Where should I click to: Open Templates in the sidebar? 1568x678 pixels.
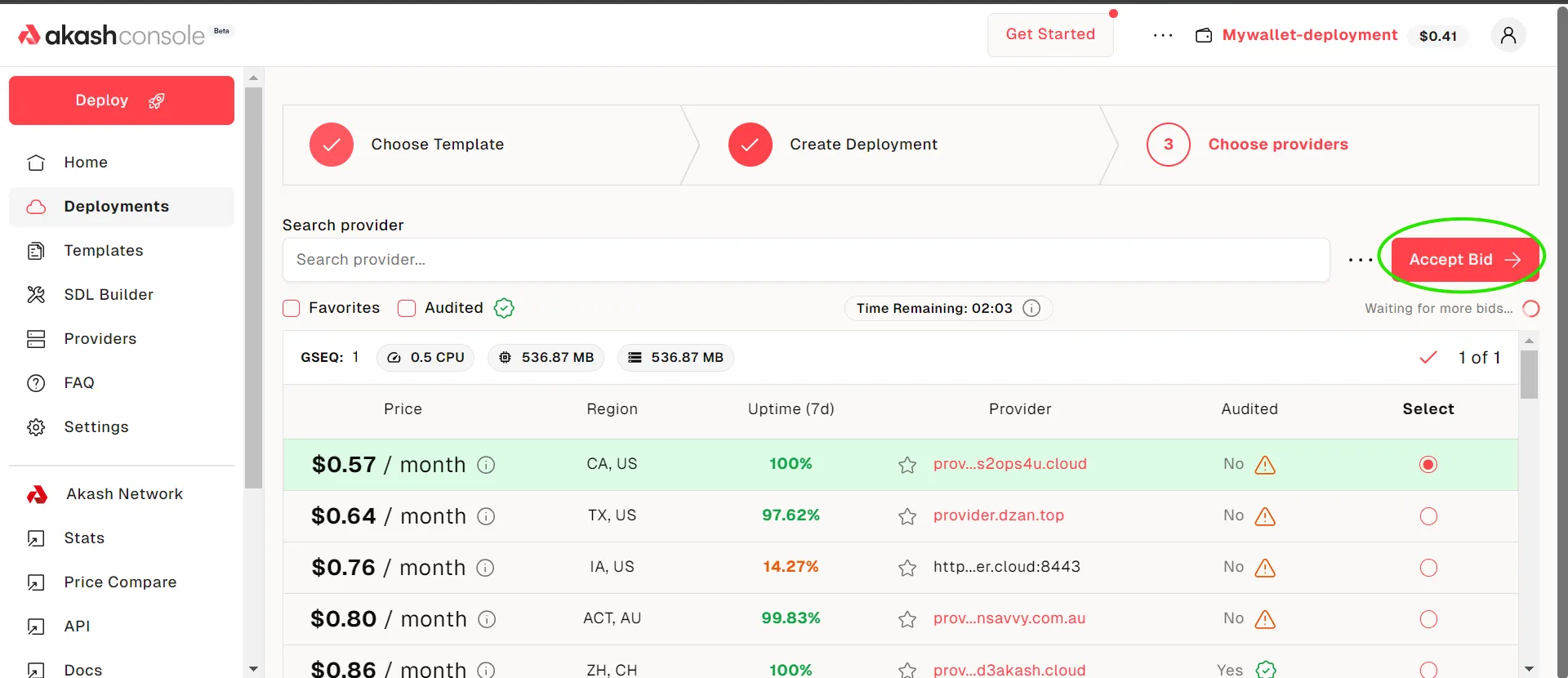click(104, 251)
